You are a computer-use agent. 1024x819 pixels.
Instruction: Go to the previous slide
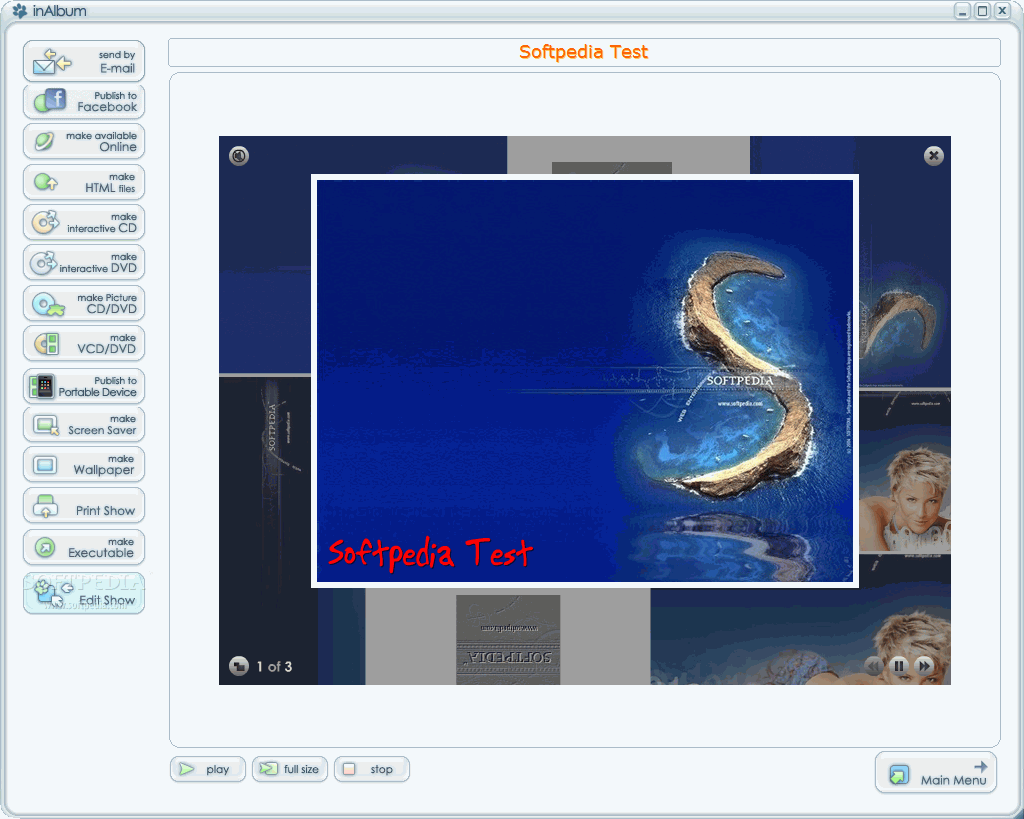873,666
